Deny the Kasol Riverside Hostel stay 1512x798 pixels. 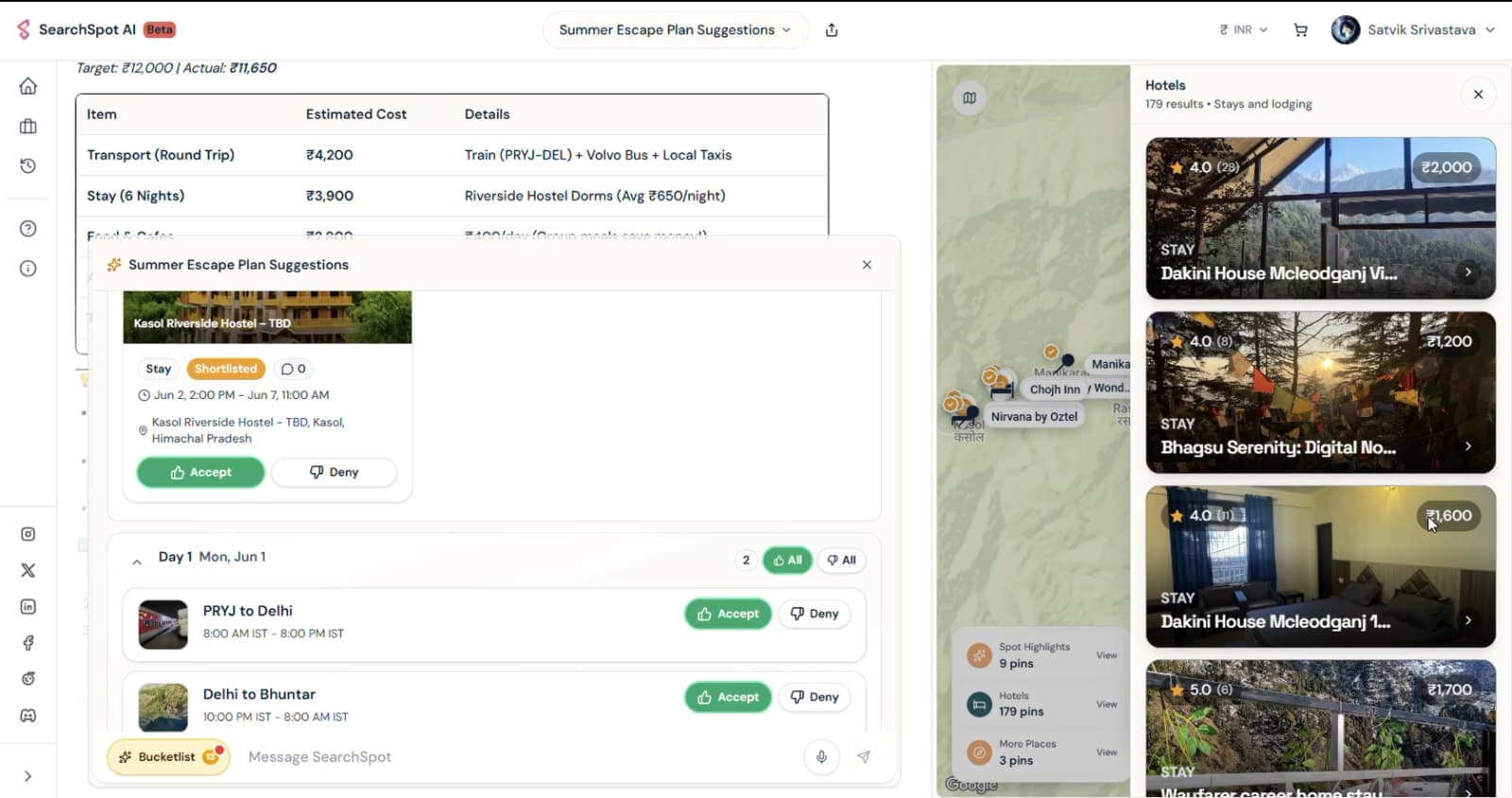pos(334,473)
